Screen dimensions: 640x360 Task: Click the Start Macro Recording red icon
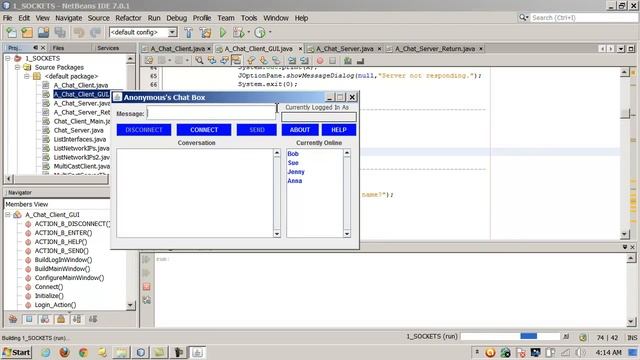click(x=320, y=61)
